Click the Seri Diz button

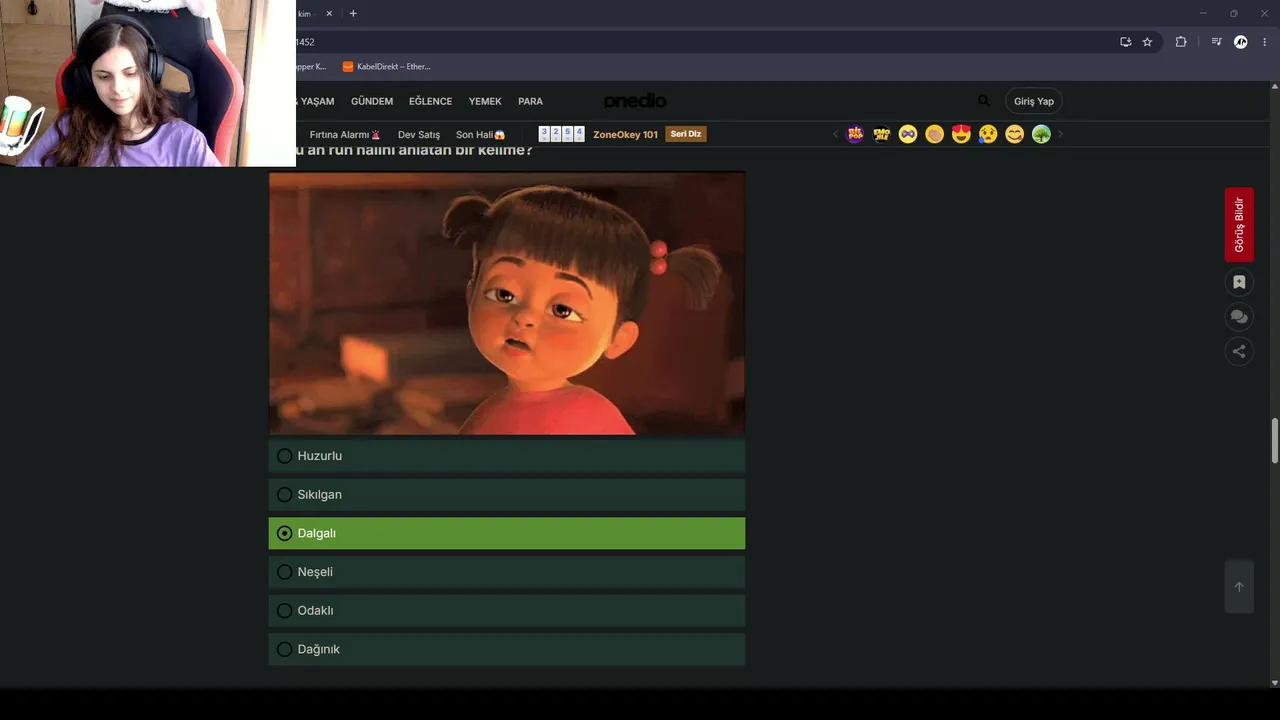[686, 134]
